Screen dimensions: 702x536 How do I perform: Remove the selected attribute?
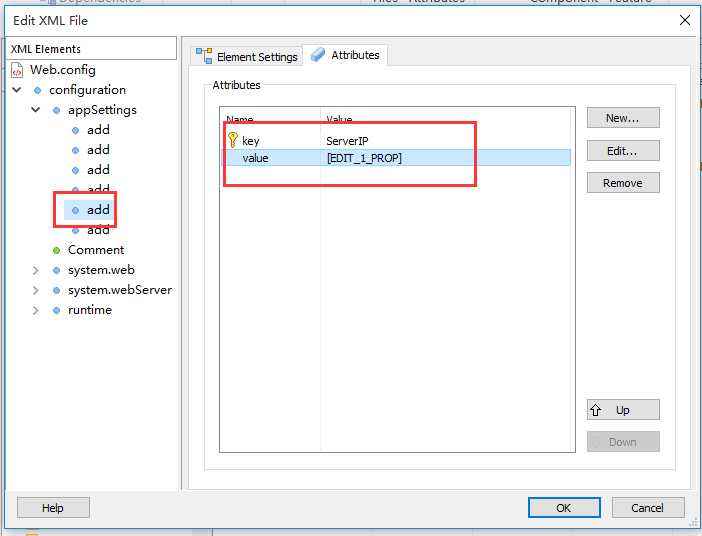tap(623, 183)
